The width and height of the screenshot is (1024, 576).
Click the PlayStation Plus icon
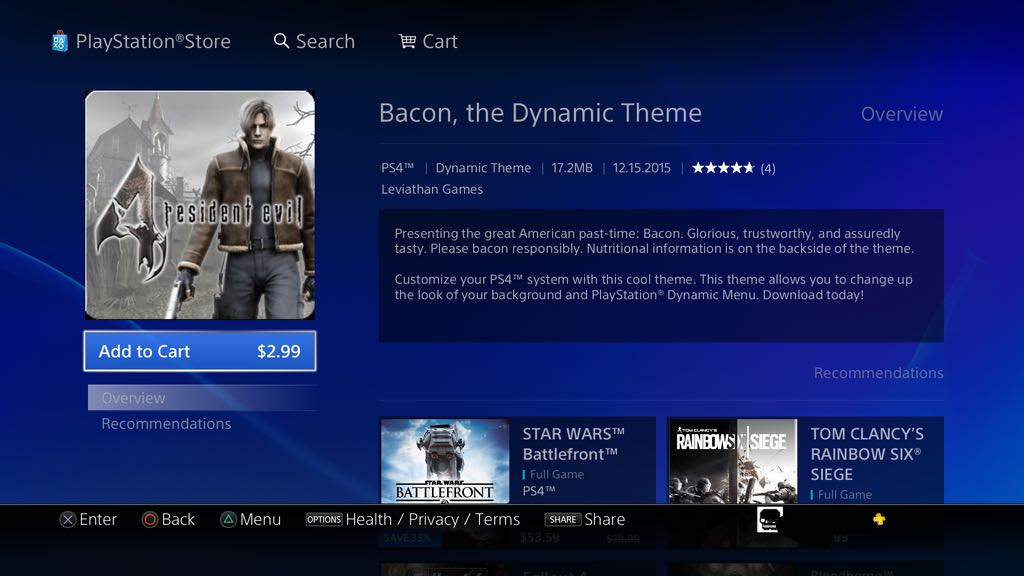tap(878, 519)
